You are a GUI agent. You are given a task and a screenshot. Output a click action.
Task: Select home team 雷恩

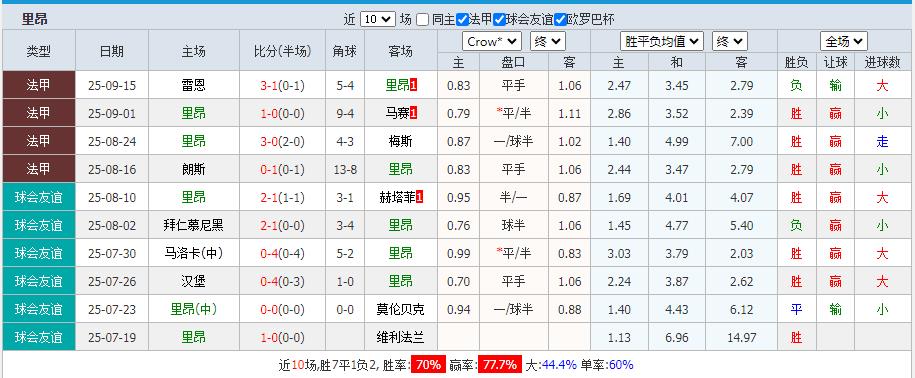click(193, 86)
